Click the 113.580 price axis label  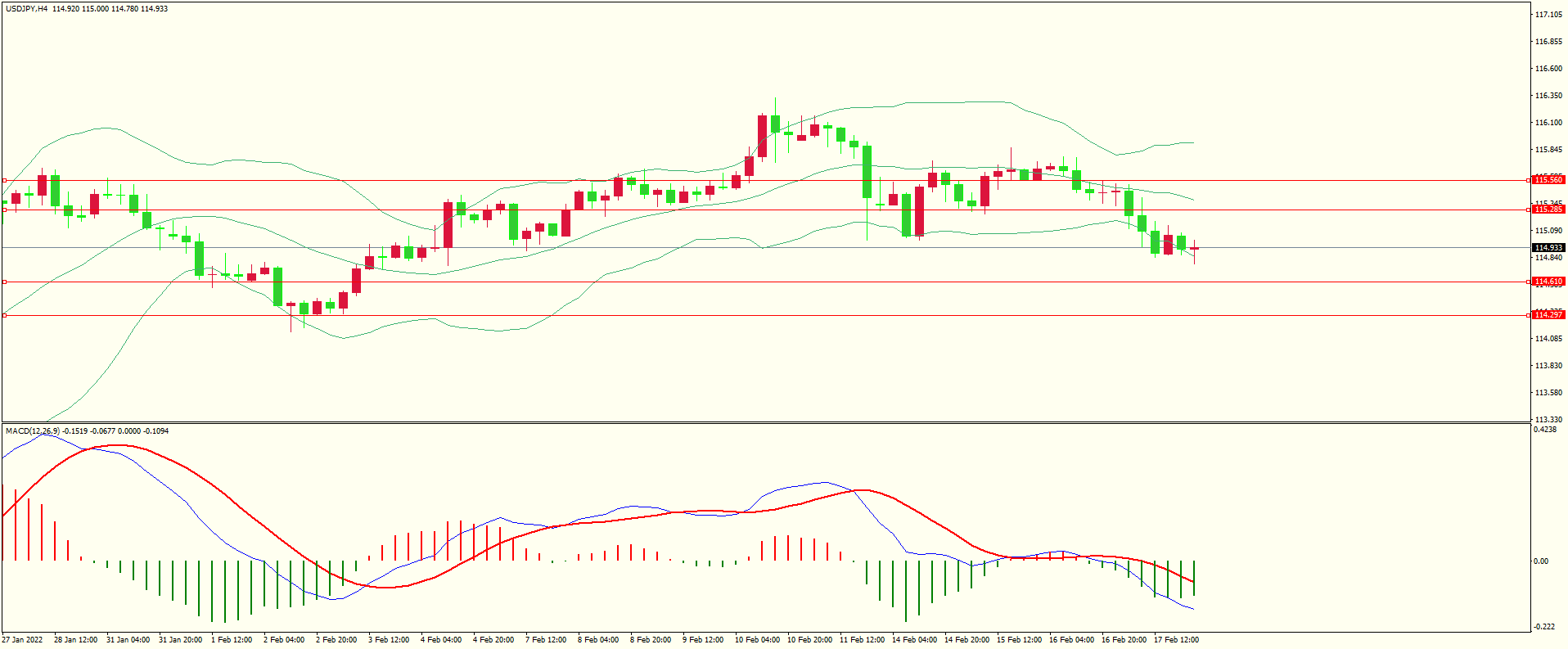click(x=1548, y=393)
